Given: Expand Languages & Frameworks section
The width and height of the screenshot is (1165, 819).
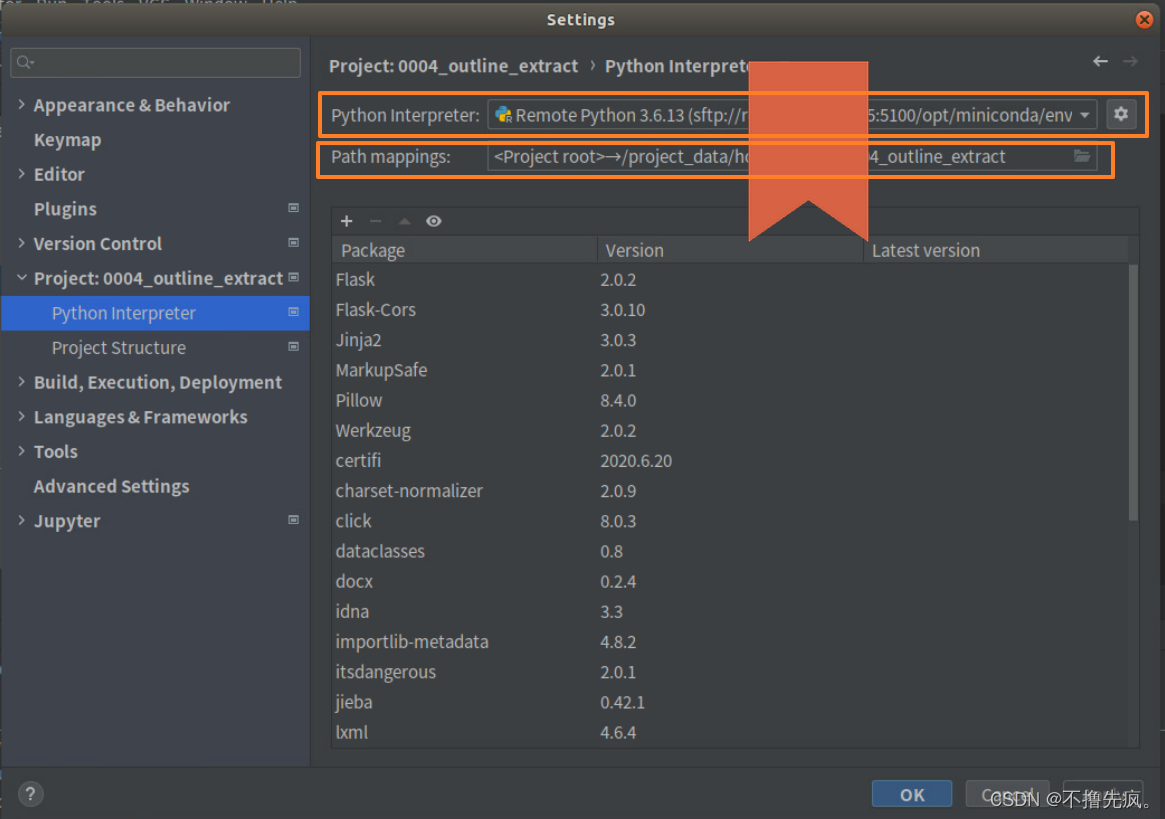Looking at the screenshot, I should (x=22, y=417).
